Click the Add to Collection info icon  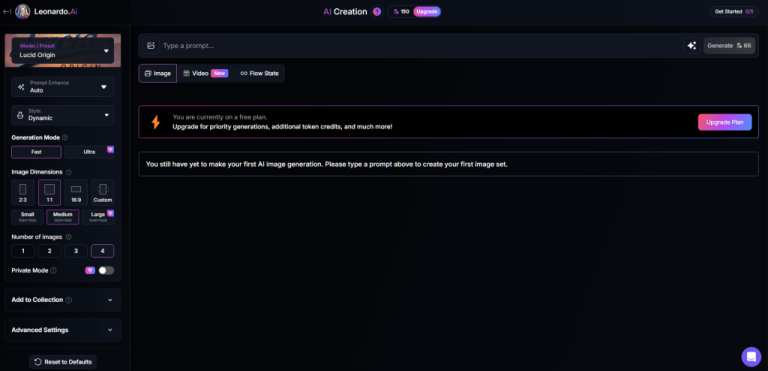pos(69,300)
